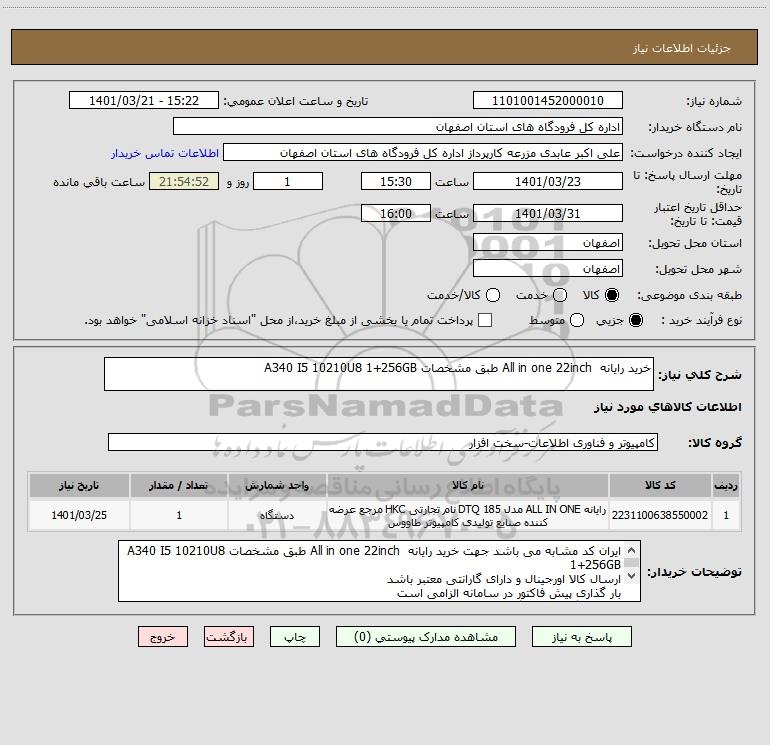Screen dimensions: 770x745
Task: Click the product name cell ALL IN ONE
Action: point(468,515)
